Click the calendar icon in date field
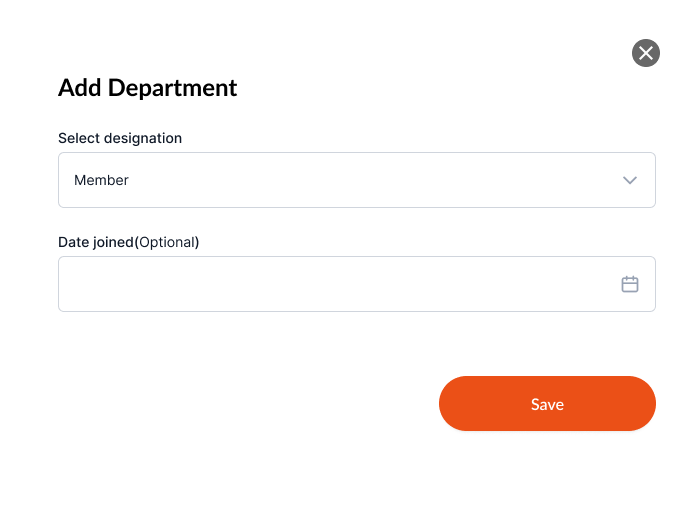Image resolution: width=696 pixels, height=514 pixels. click(x=630, y=284)
